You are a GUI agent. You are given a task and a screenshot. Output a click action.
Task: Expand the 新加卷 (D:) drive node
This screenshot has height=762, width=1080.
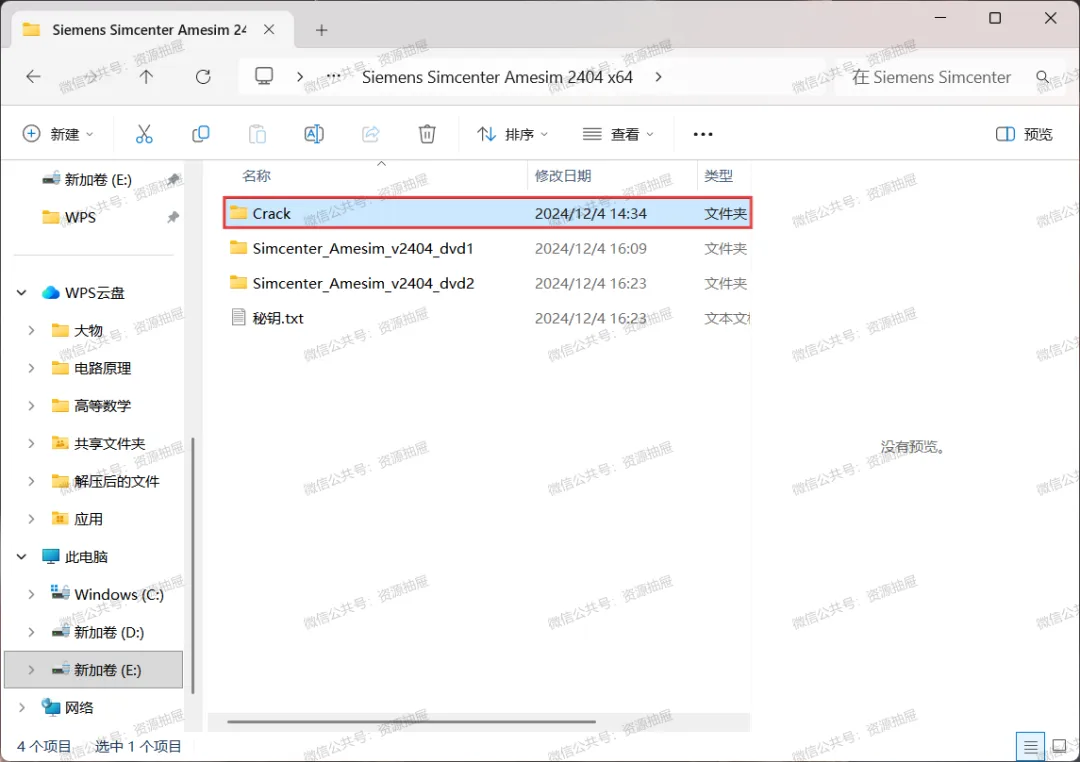coord(31,632)
